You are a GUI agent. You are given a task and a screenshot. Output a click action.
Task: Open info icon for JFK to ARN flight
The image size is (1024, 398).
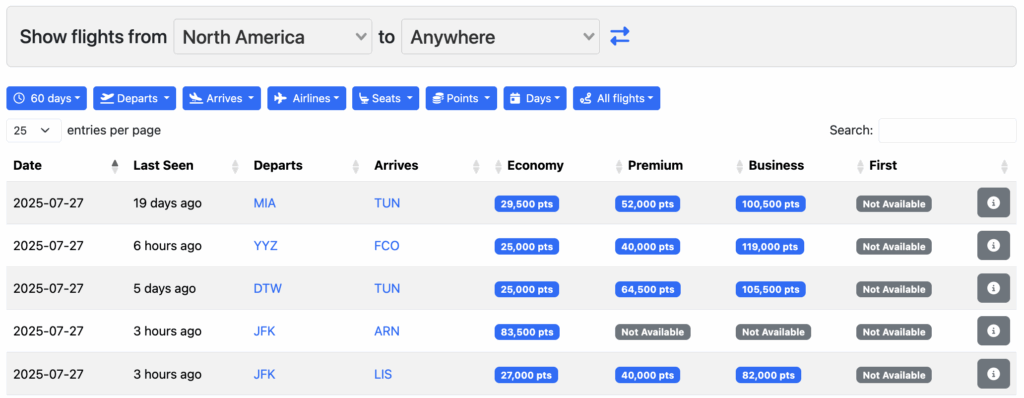pos(993,331)
